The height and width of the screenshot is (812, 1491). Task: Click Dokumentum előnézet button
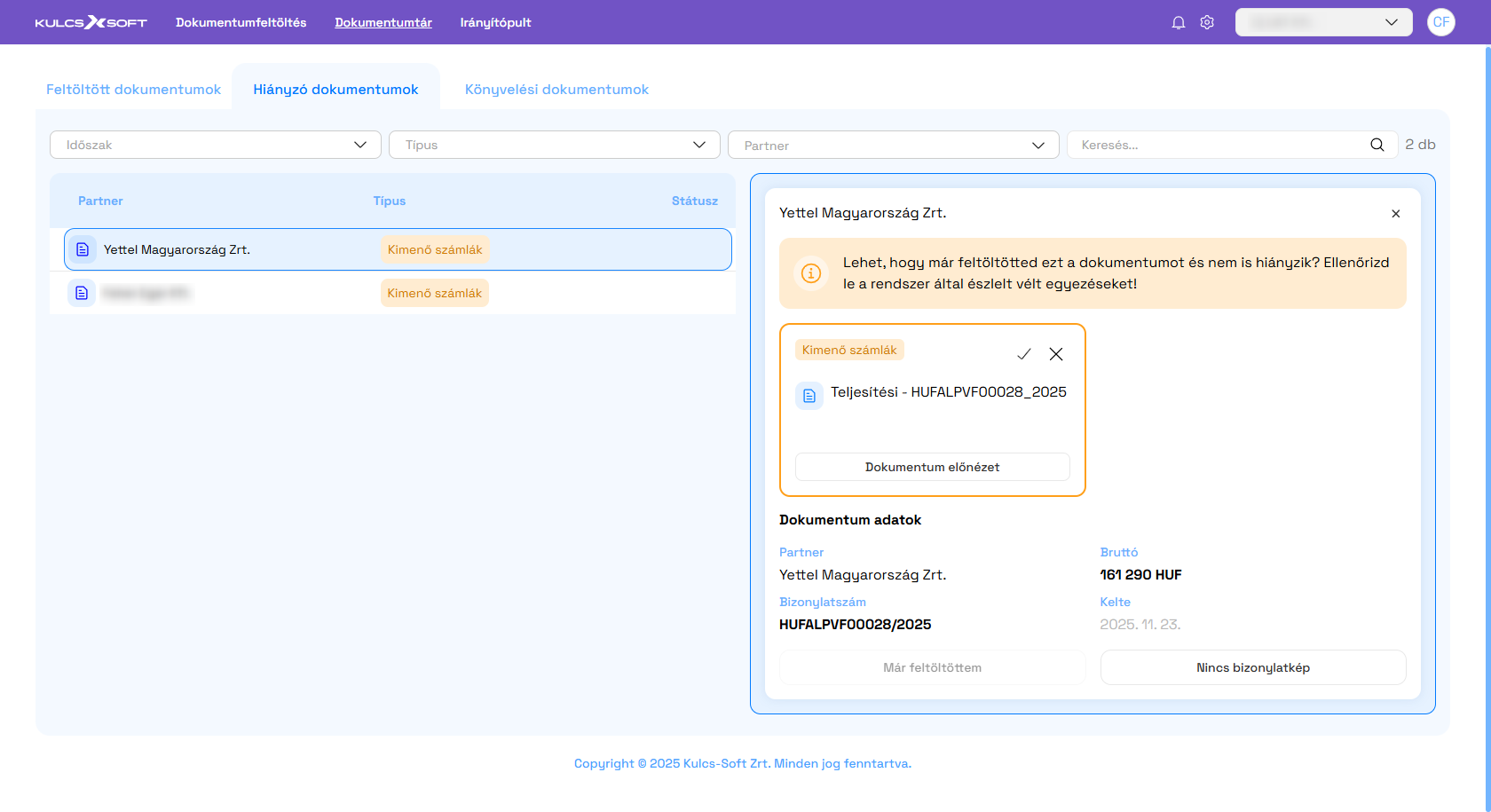[x=933, y=467]
